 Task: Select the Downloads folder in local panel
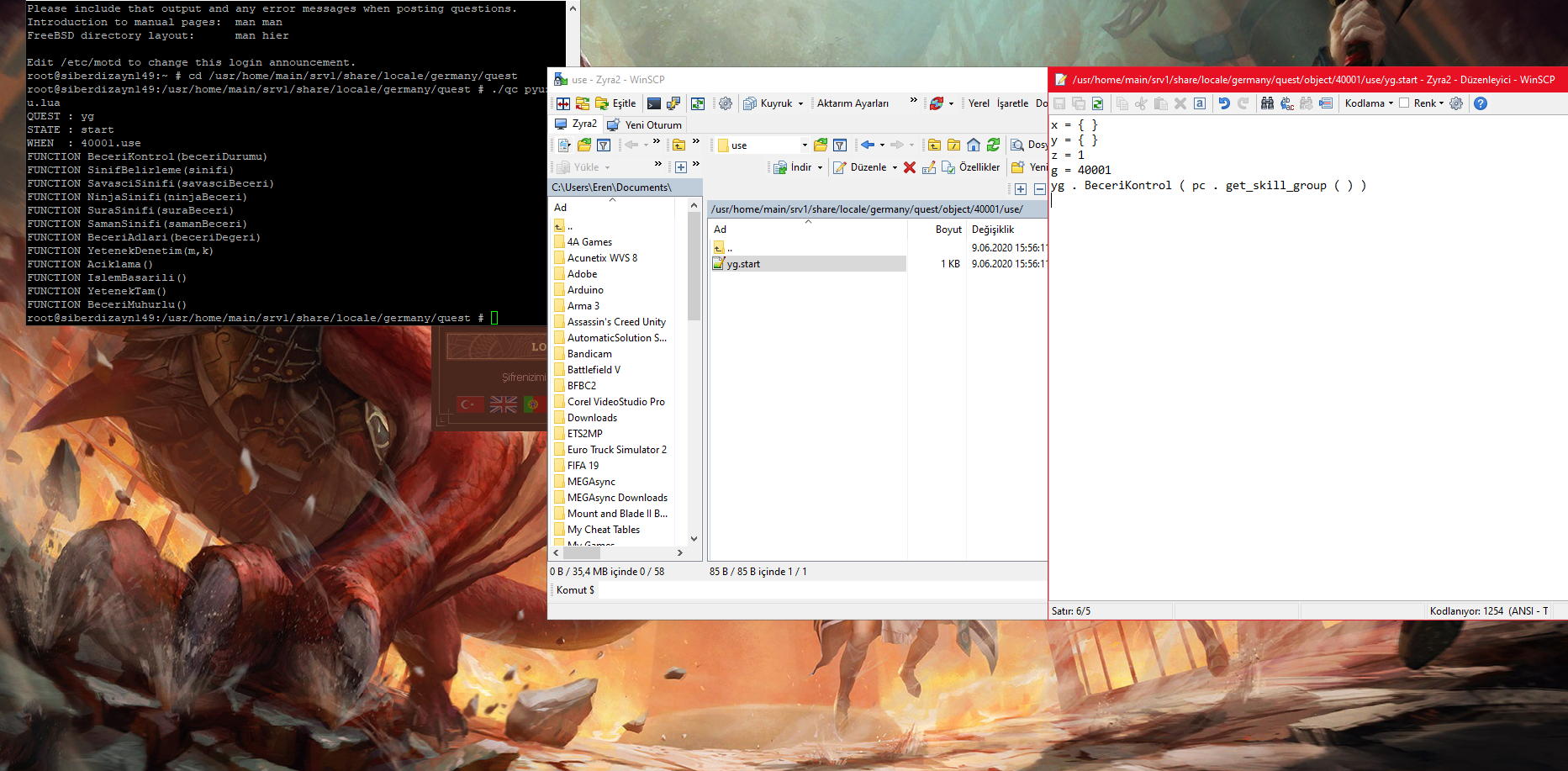coord(592,418)
